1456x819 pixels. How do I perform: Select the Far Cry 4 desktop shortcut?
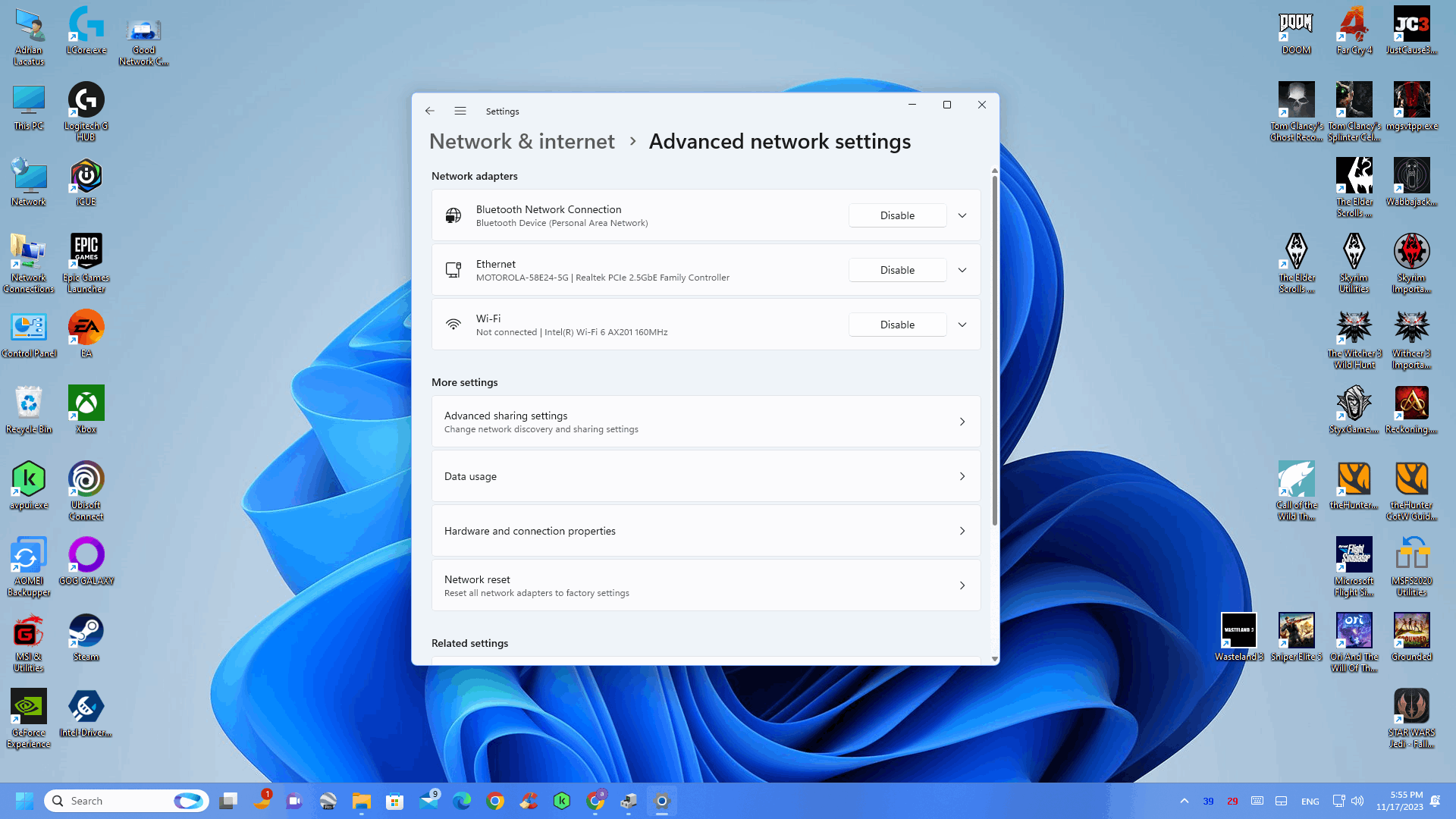pos(1354,30)
